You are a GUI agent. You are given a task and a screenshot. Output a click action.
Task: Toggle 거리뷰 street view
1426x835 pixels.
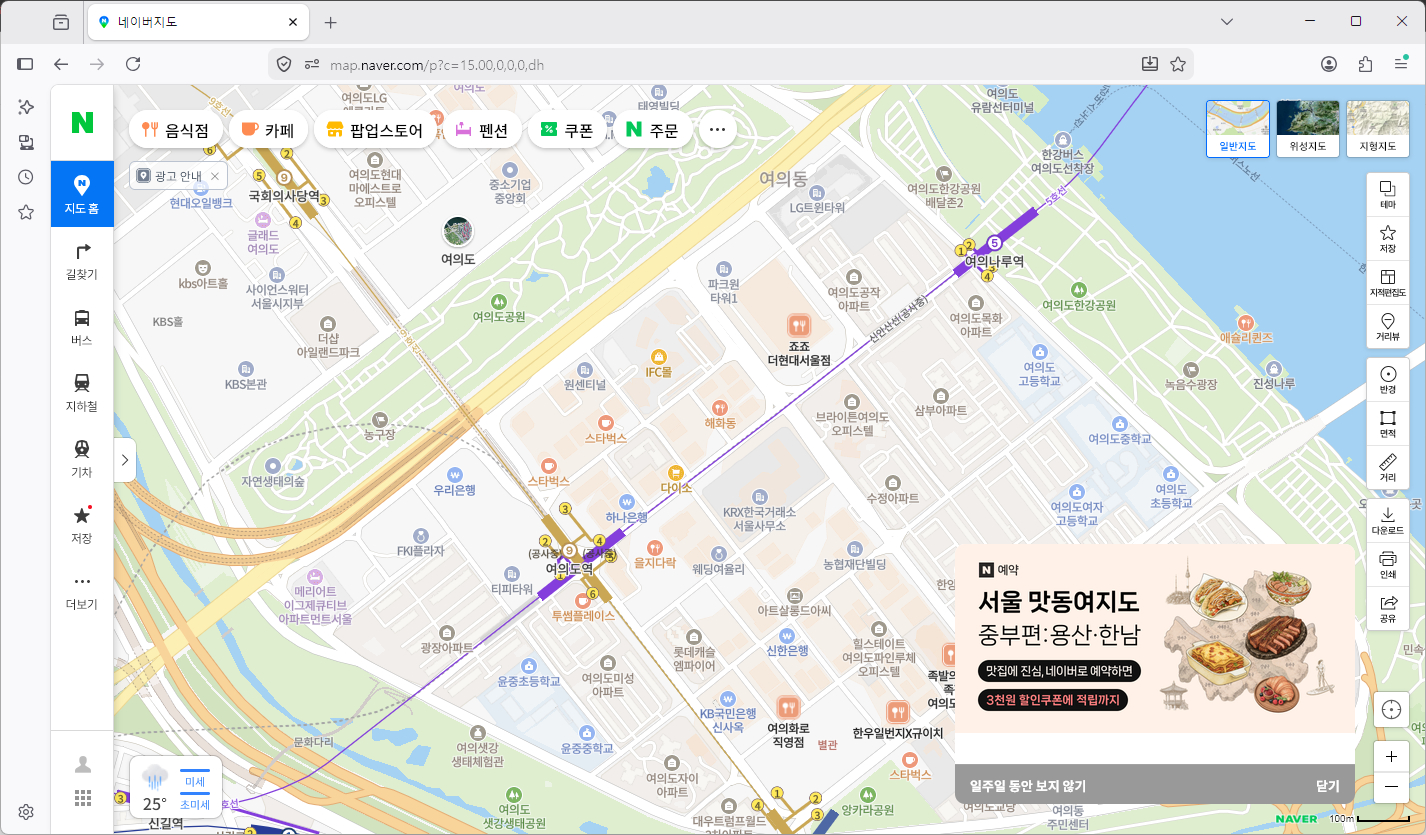pyautogui.click(x=1388, y=327)
